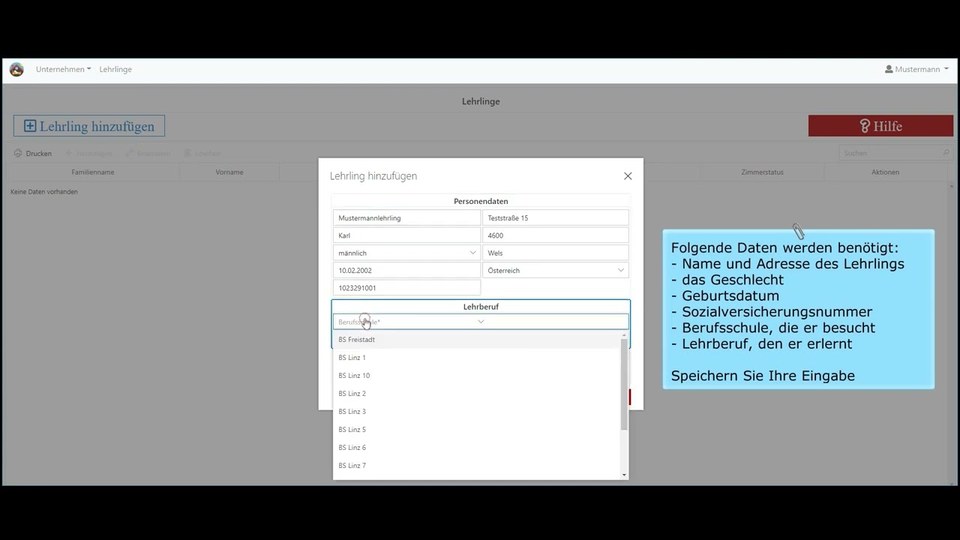This screenshot has width=960, height=540.
Task: Click the Wels city field
Action: tap(555, 253)
